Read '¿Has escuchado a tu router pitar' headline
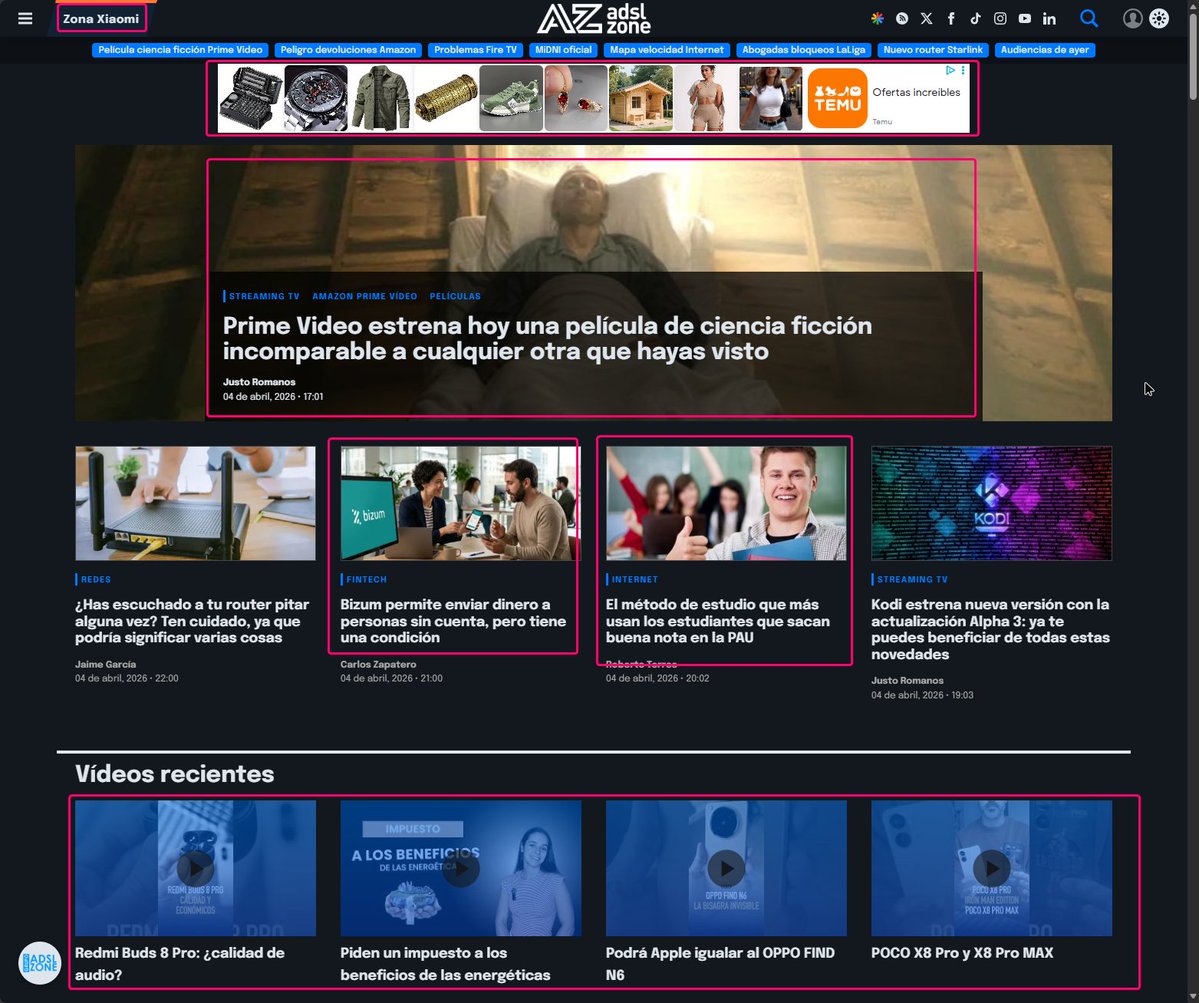This screenshot has height=1003, width=1199. (192, 621)
